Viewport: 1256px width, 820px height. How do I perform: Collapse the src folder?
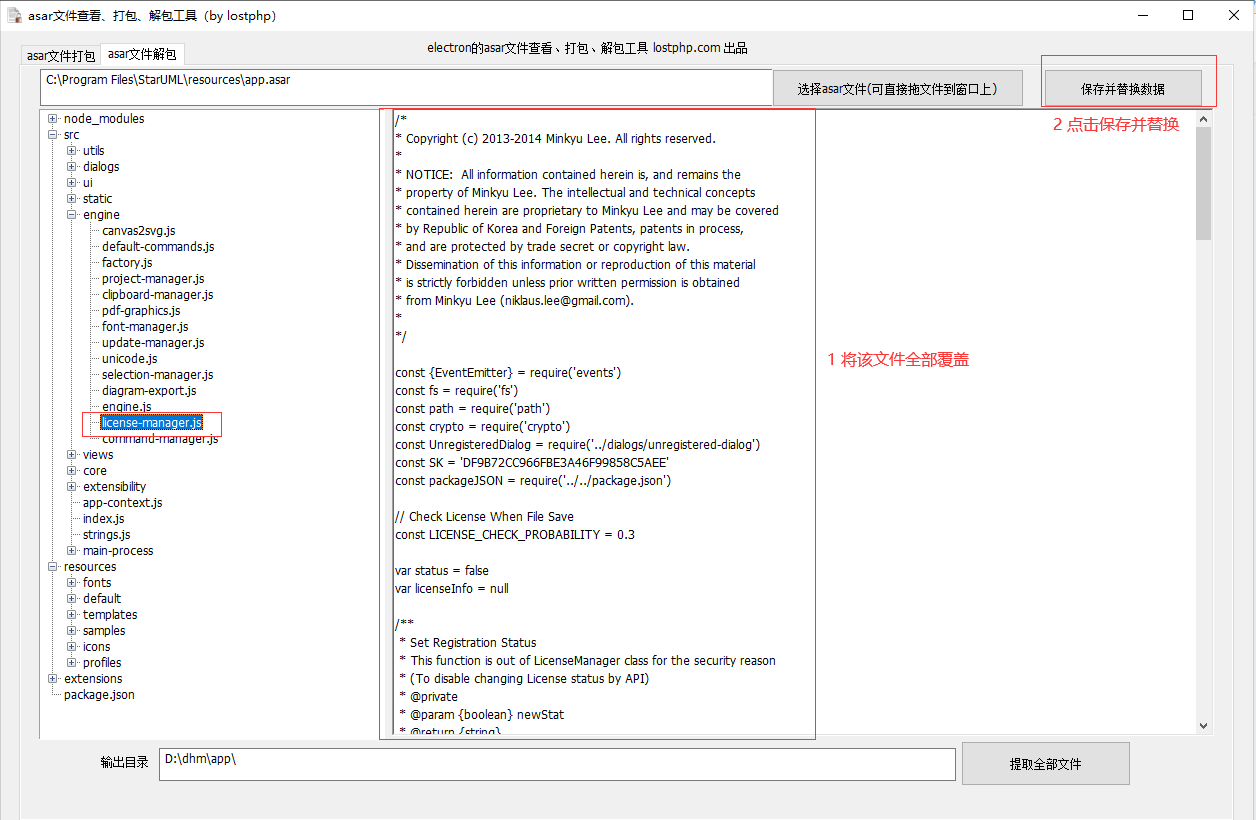(52, 134)
